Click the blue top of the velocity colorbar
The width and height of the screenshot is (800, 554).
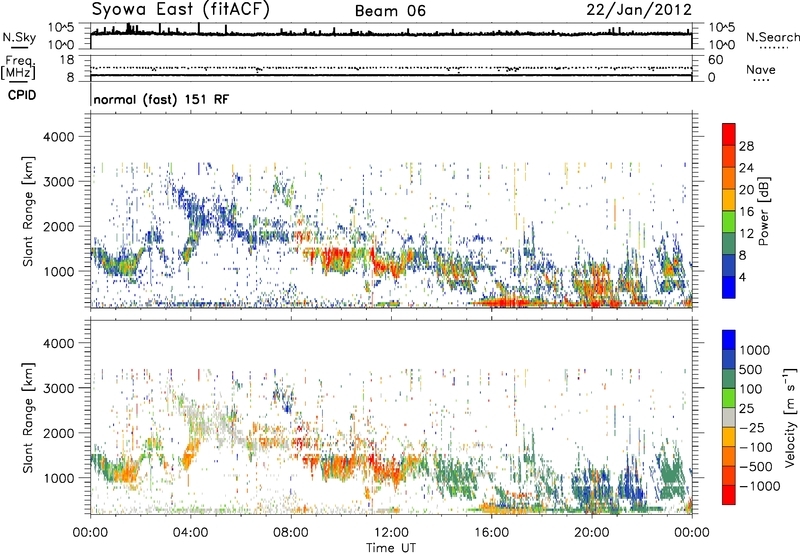point(729,340)
